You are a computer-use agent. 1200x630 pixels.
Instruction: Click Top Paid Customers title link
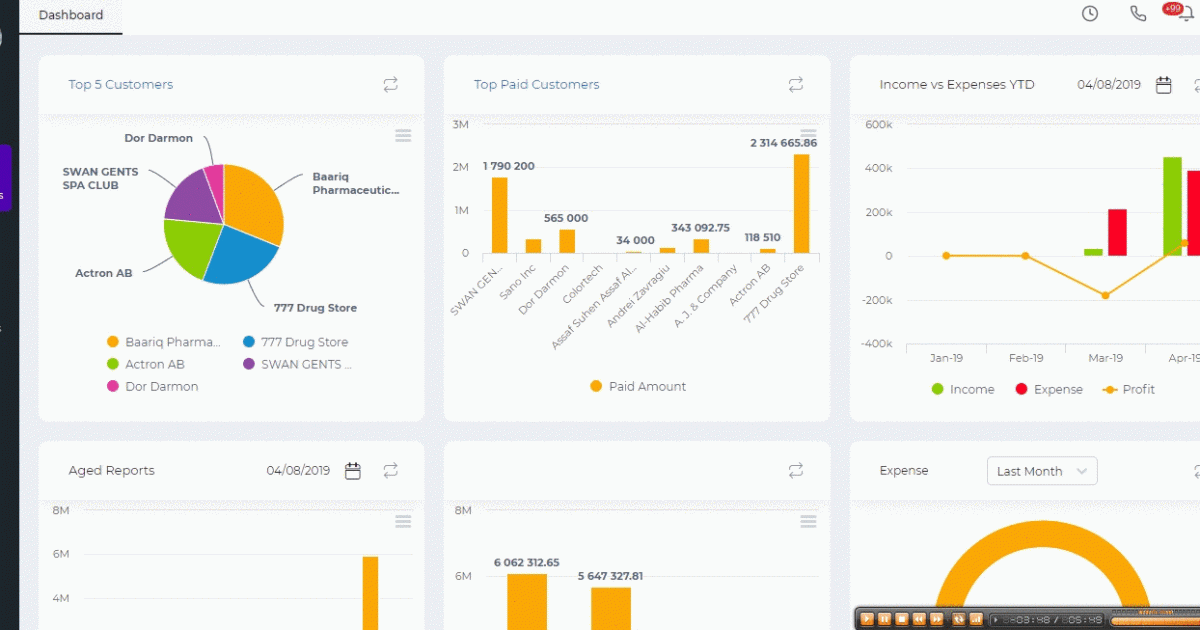point(536,85)
